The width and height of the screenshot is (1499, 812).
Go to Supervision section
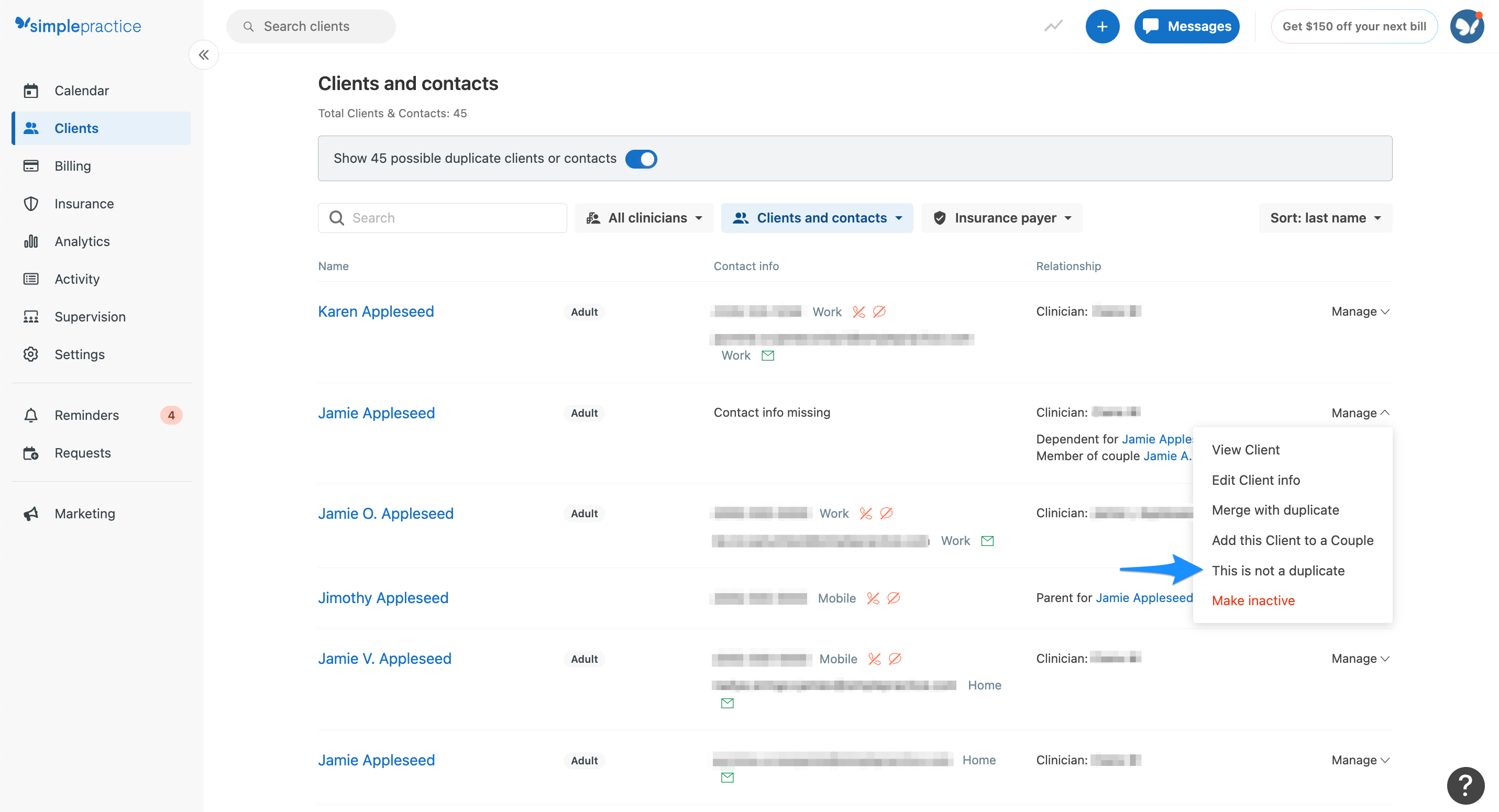(90, 316)
